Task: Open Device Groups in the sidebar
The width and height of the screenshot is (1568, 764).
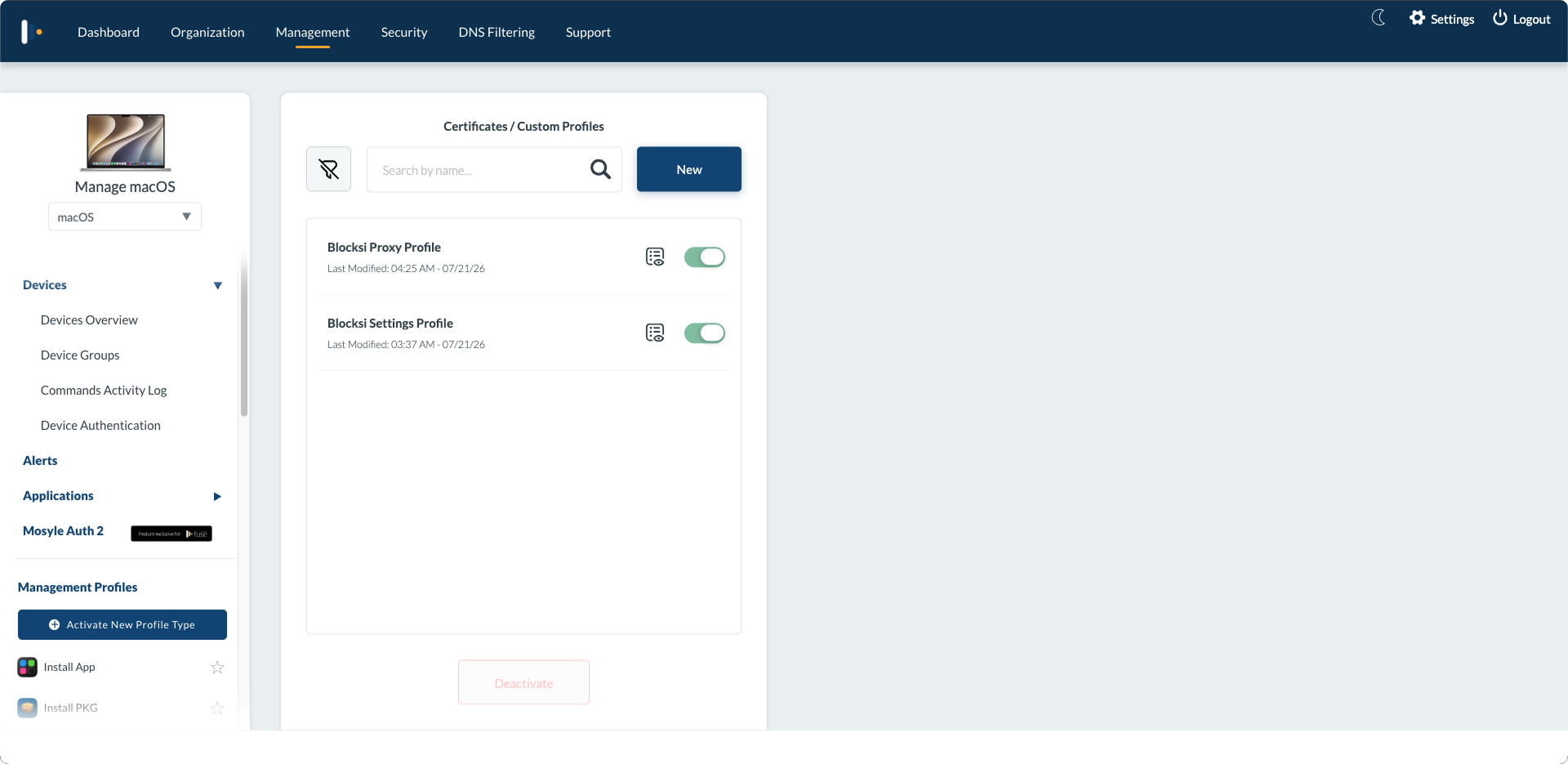Action: pos(80,355)
